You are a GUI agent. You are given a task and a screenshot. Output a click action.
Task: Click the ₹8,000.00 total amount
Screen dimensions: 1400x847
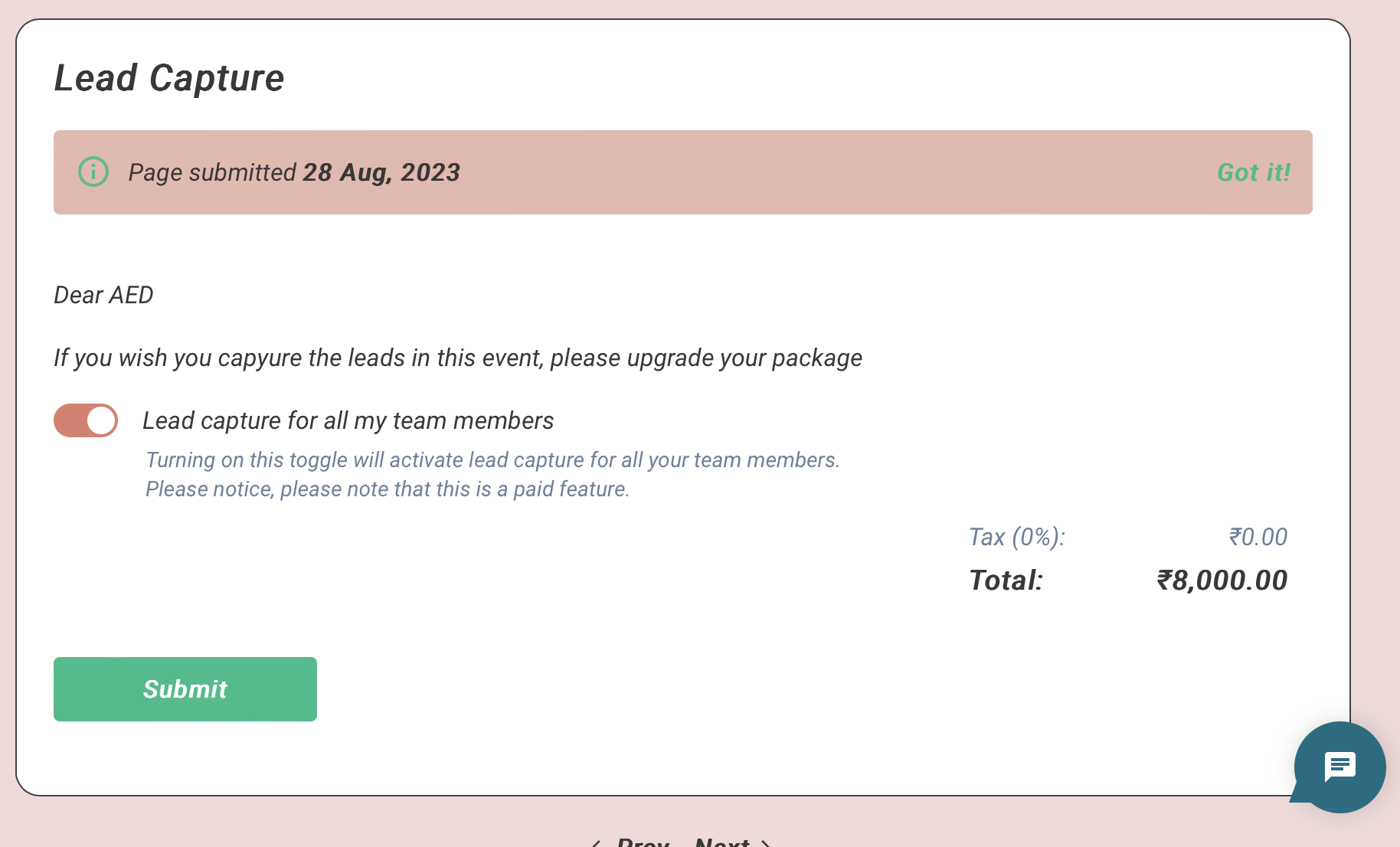pos(1222,580)
